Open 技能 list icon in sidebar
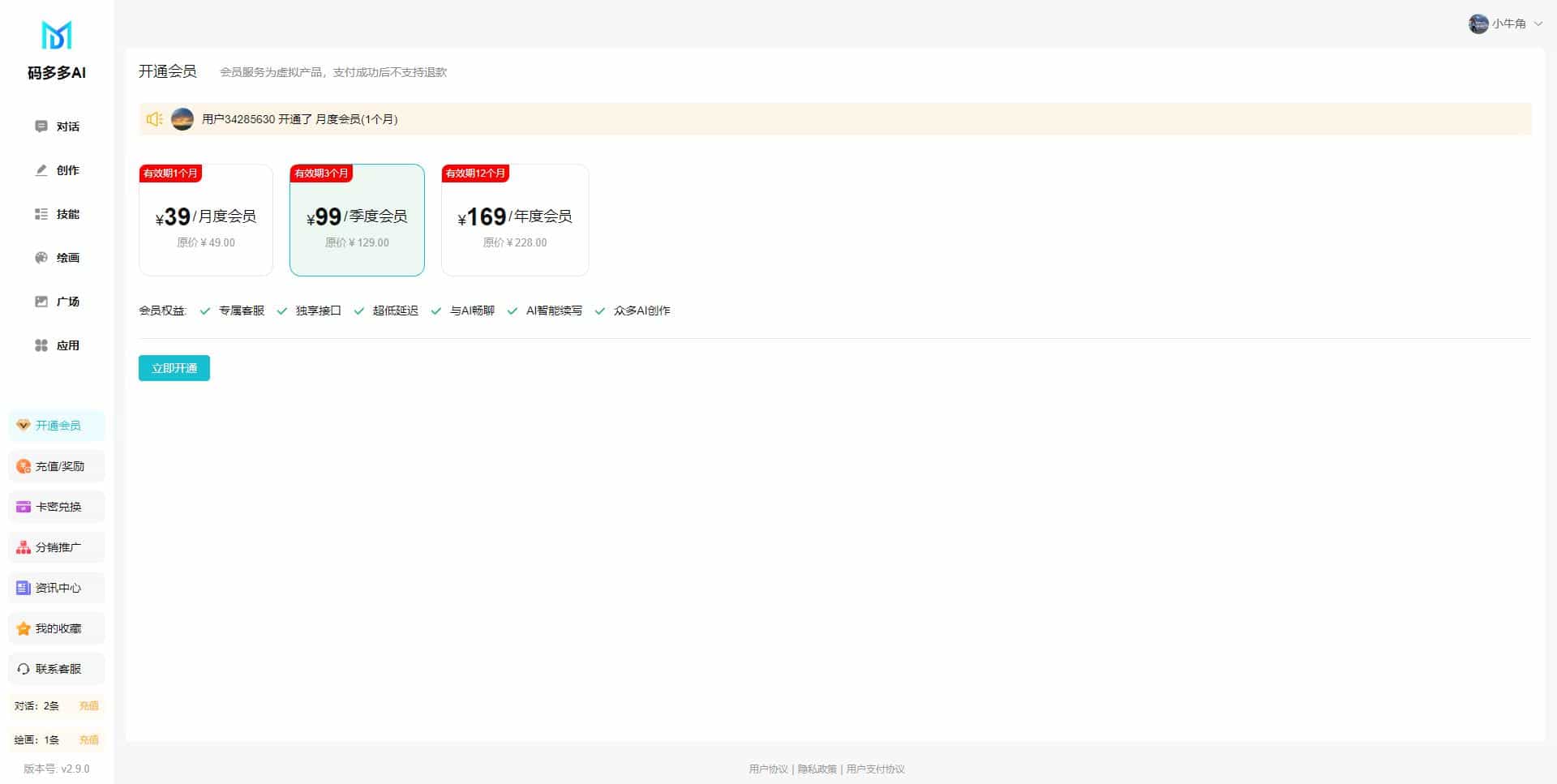Image resolution: width=1557 pixels, height=784 pixels. (41, 214)
